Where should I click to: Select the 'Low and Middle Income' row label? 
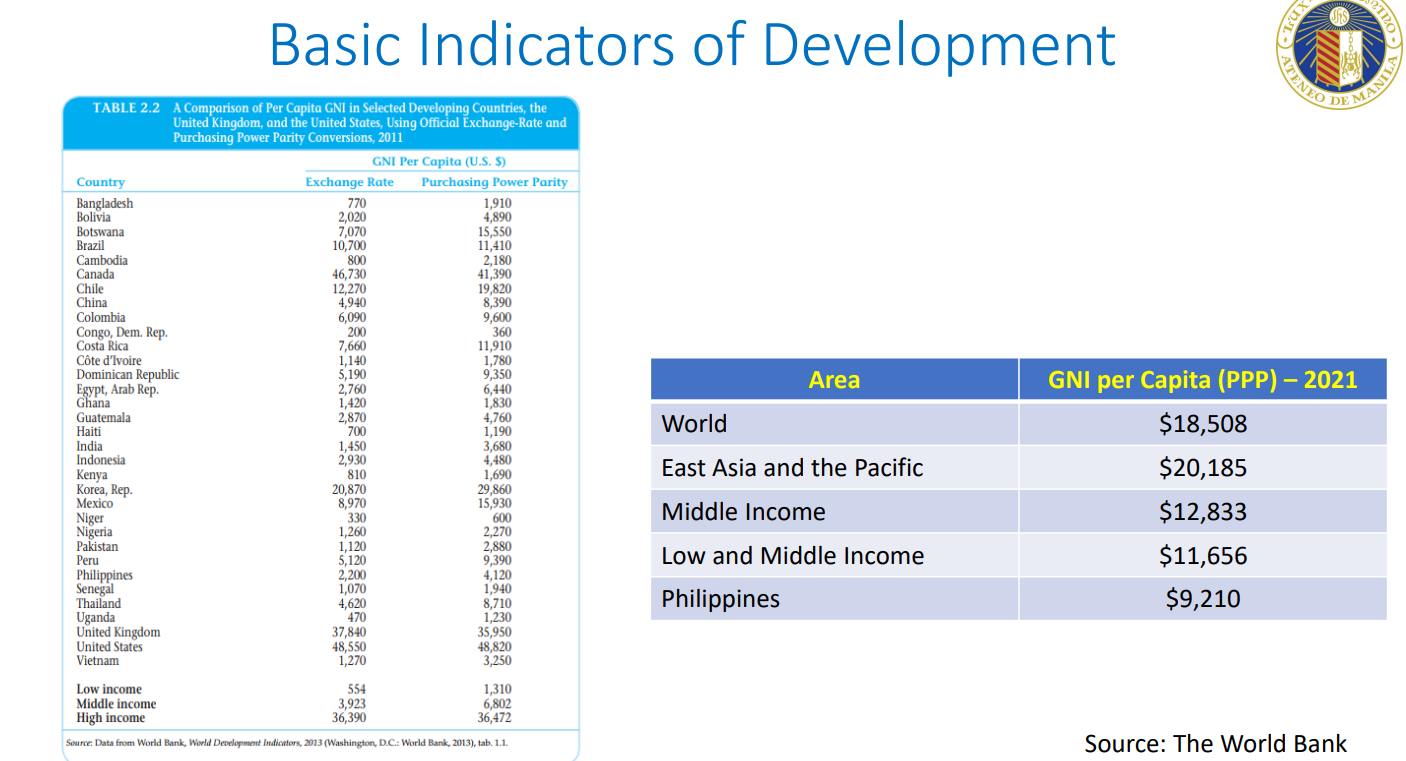coord(792,556)
